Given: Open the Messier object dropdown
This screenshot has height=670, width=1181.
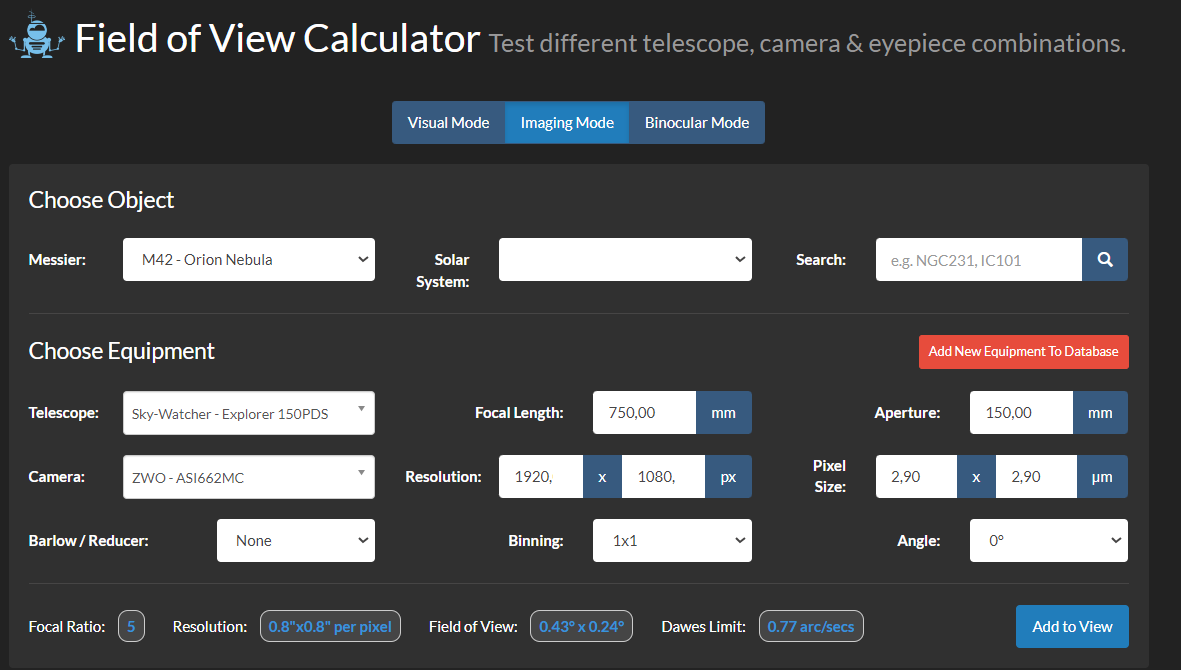Looking at the screenshot, I should tap(249, 259).
